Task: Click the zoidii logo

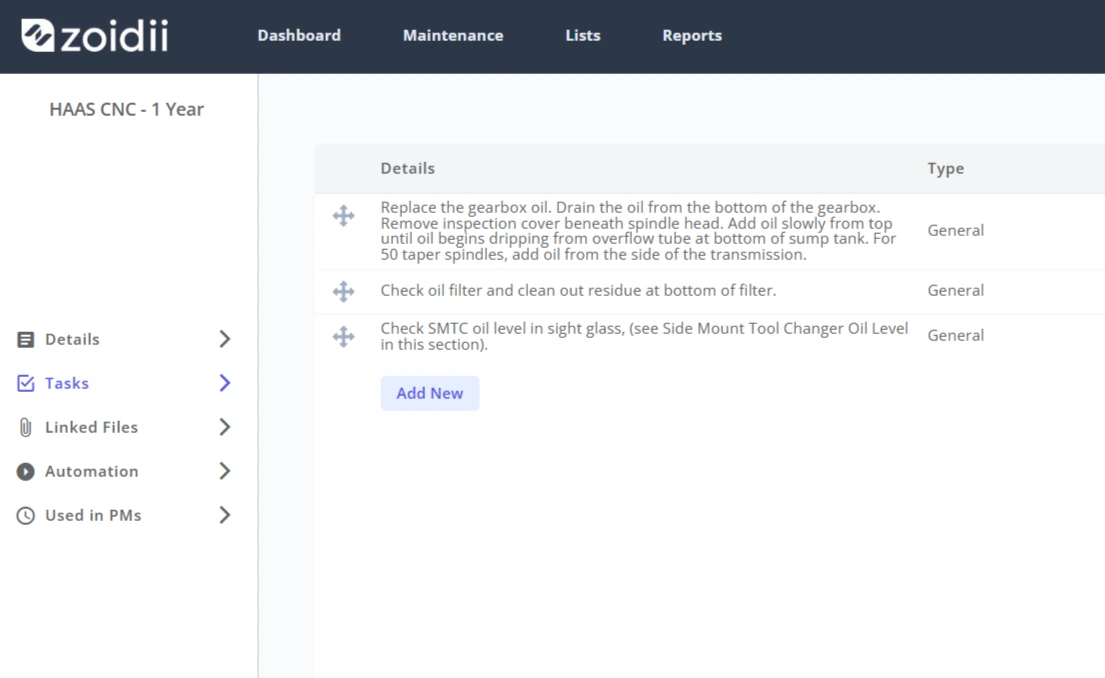Action: tap(94, 35)
